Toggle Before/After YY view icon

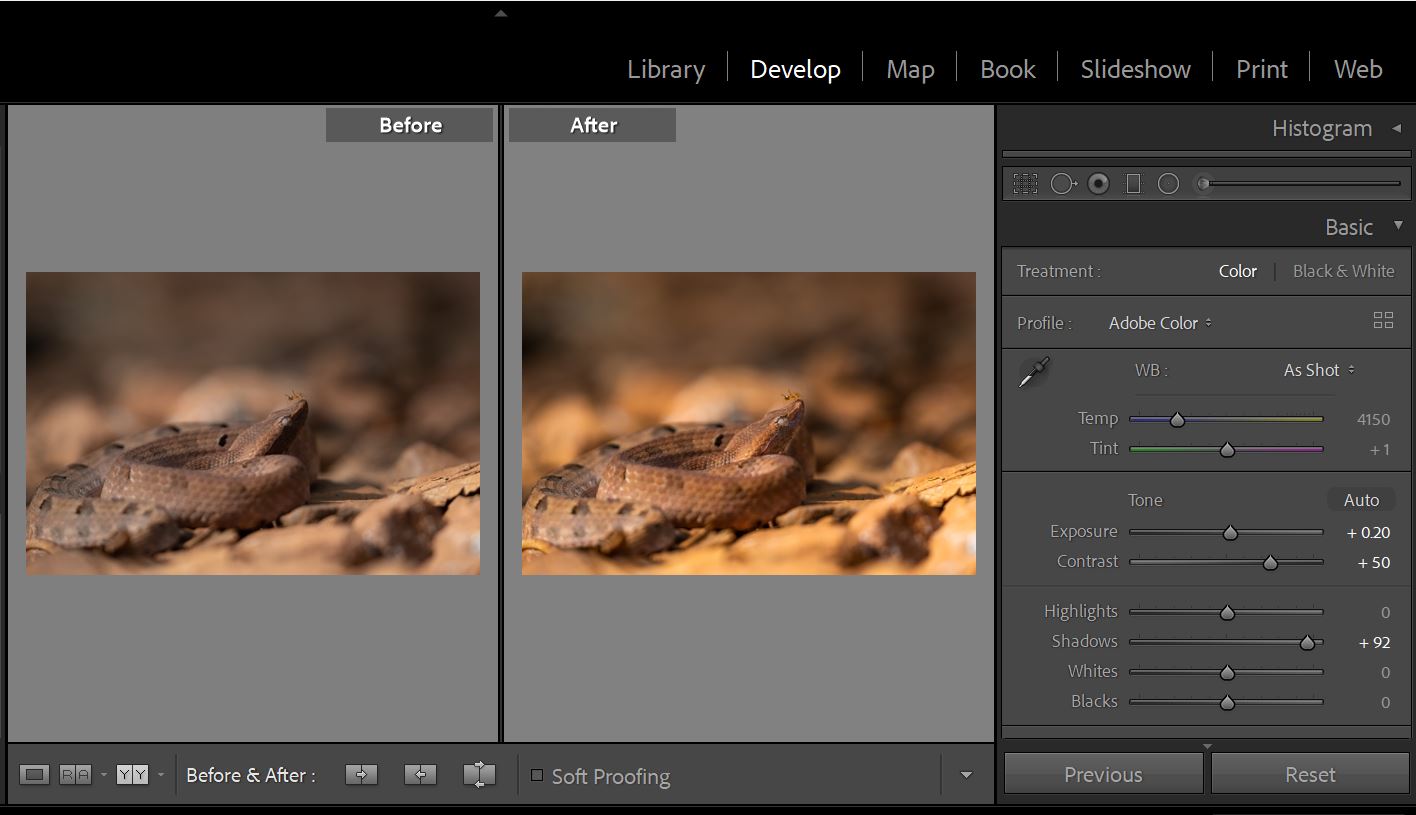click(x=132, y=775)
